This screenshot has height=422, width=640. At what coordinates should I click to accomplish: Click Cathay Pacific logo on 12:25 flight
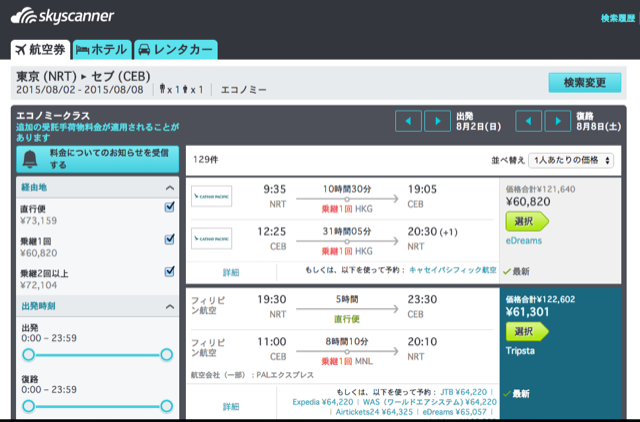coord(211,238)
